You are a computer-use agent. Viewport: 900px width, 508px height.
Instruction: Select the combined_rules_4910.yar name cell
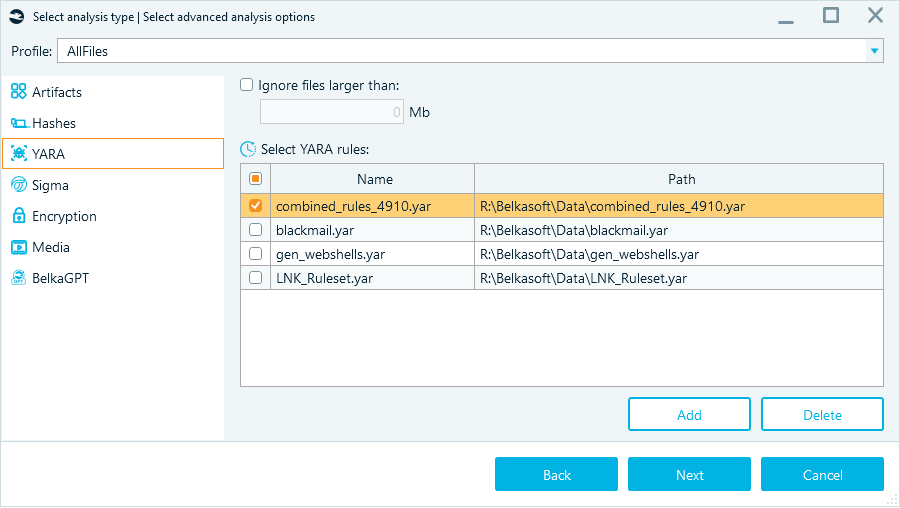tap(373, 206)
